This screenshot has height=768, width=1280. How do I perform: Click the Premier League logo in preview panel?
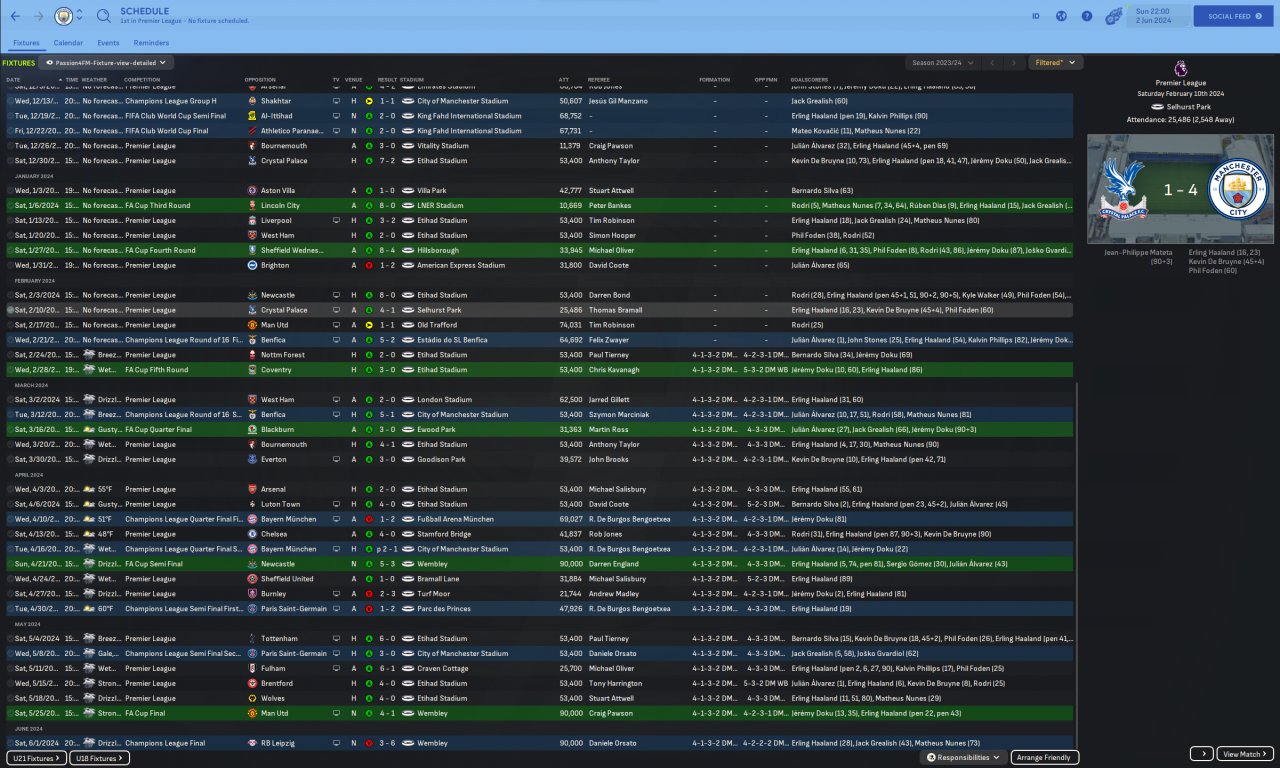(x=1180, y=68)
